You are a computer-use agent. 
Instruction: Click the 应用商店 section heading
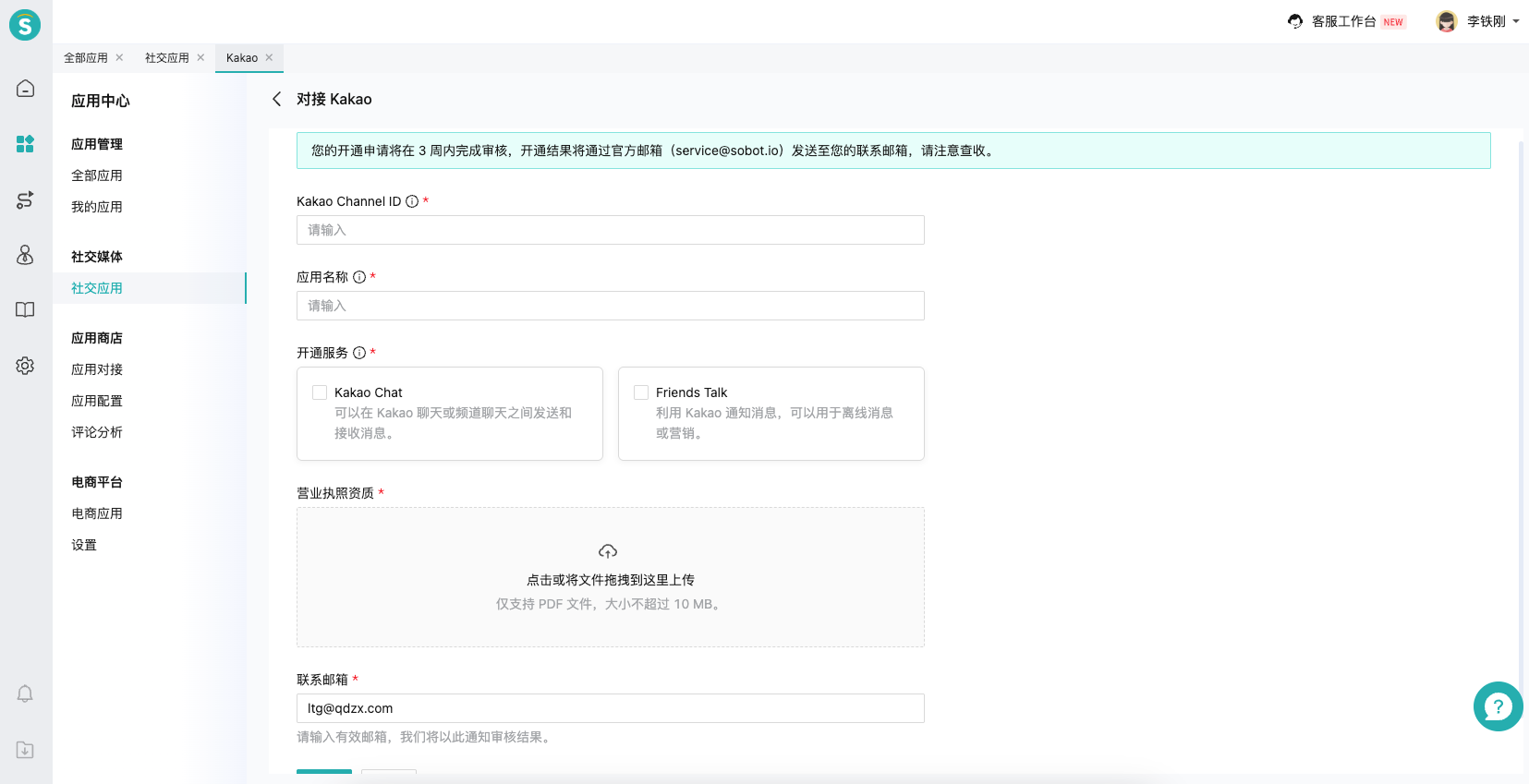(x=97, y=338)
